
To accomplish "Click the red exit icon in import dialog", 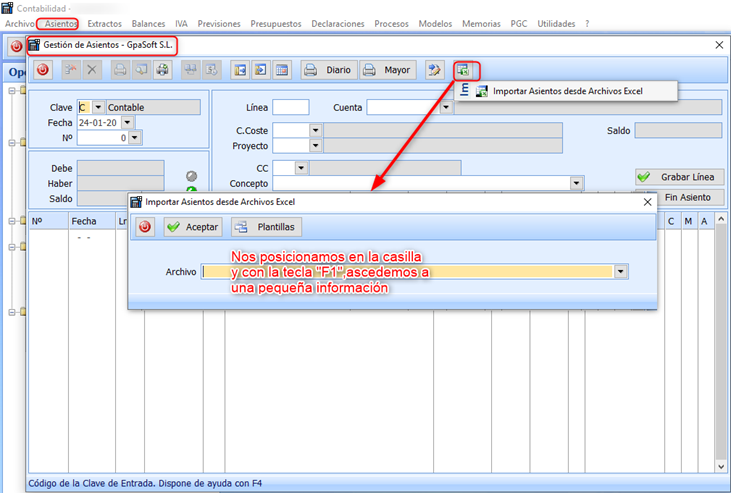I will pyautogui.click(x=146, y=227).
